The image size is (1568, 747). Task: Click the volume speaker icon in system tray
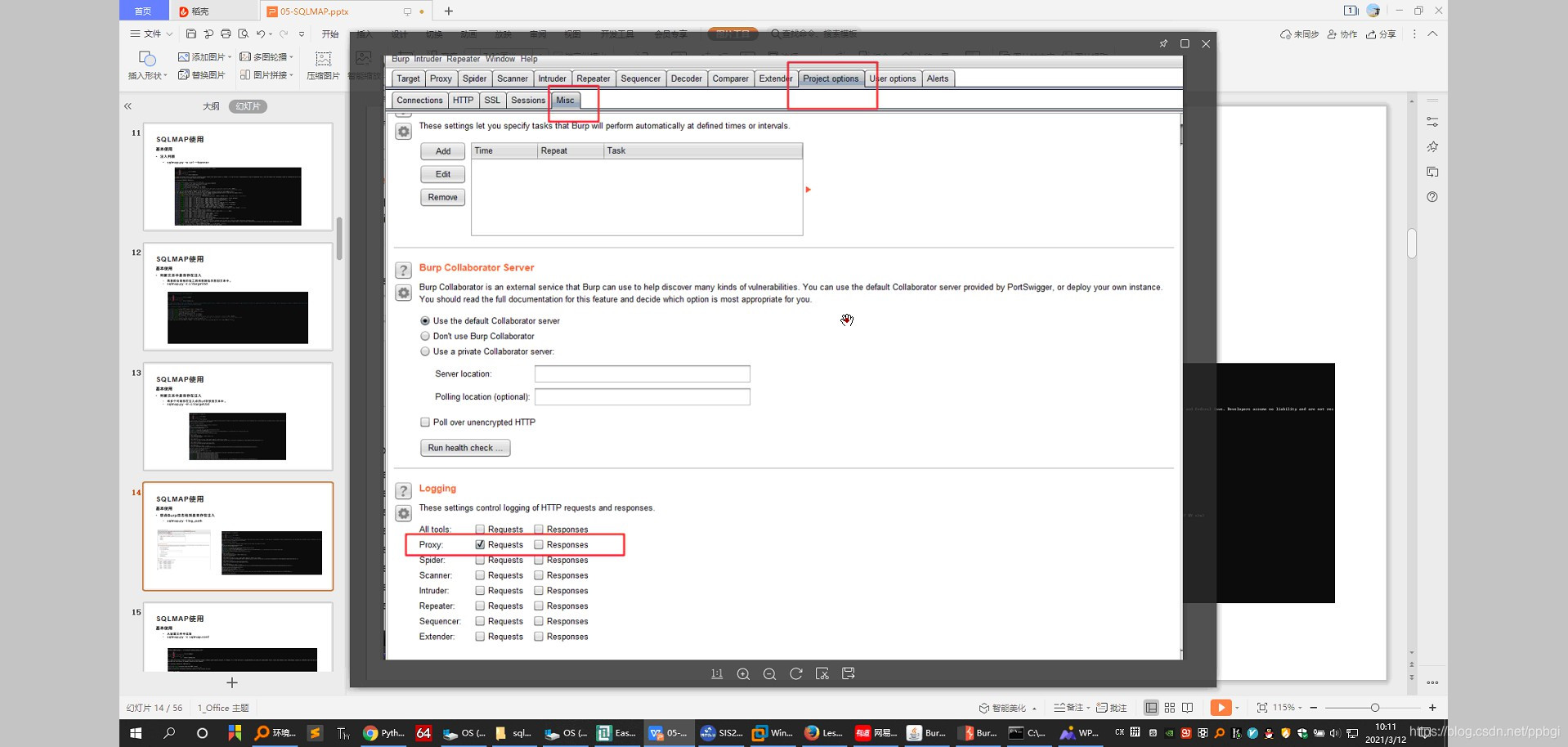pyautogui.click(x=1335, y=733)
